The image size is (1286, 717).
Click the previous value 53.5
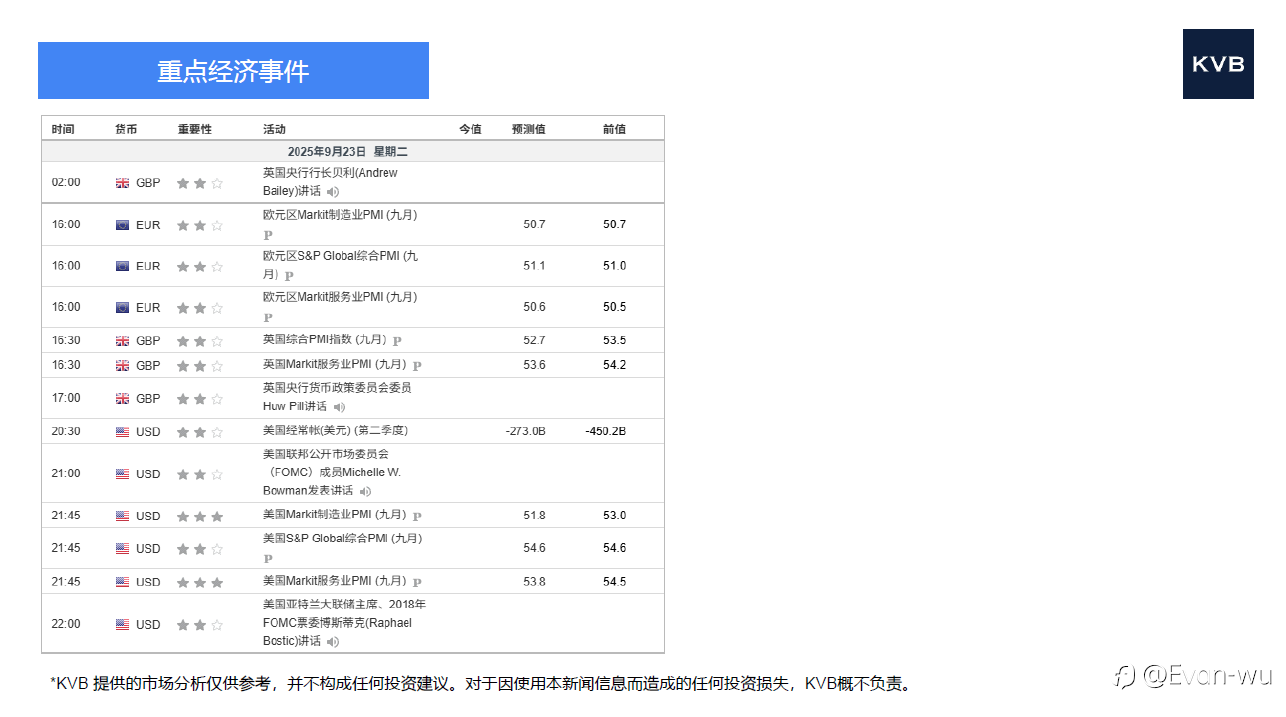point(614,341)
